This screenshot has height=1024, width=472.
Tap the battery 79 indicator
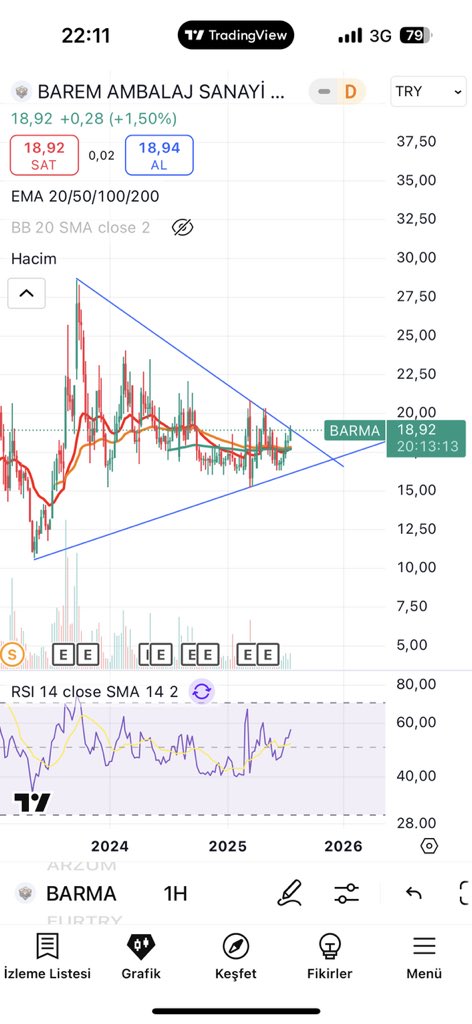coord(416,35)
